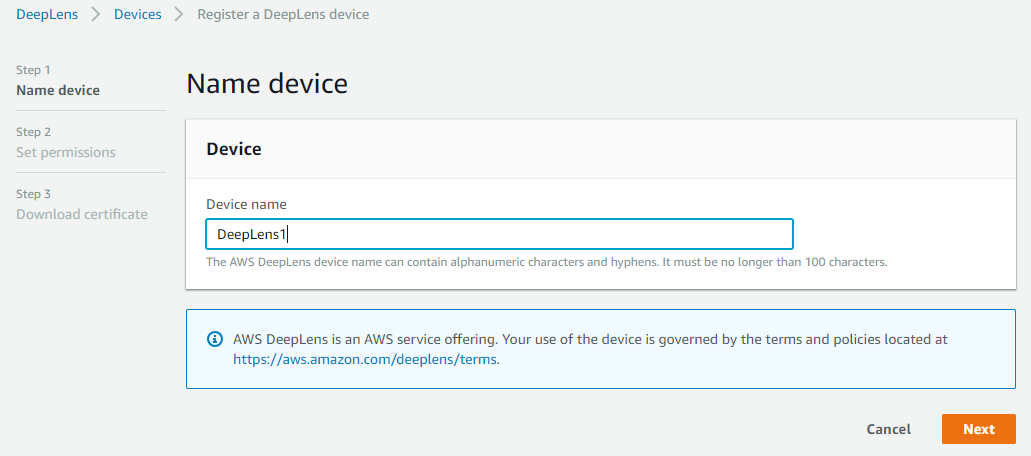The height and width of the screenshot is (456, 1031).
Task: Open the aws.amazon.com/deeplens/terms link
Action: pos(365,359)
